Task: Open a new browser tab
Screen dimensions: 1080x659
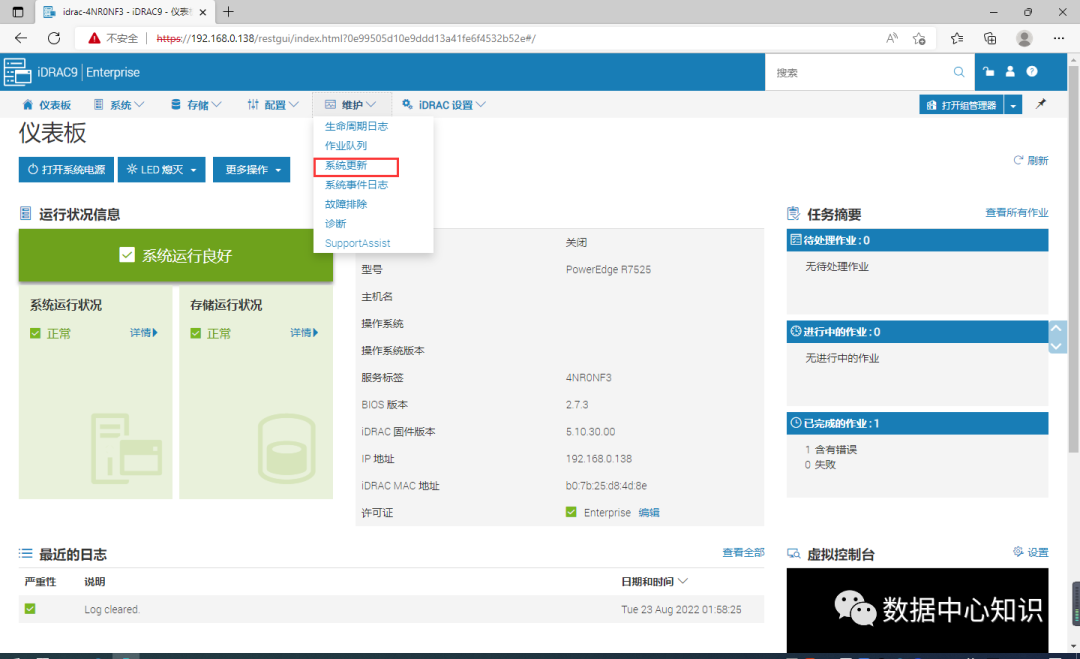Action: point(229,12)
